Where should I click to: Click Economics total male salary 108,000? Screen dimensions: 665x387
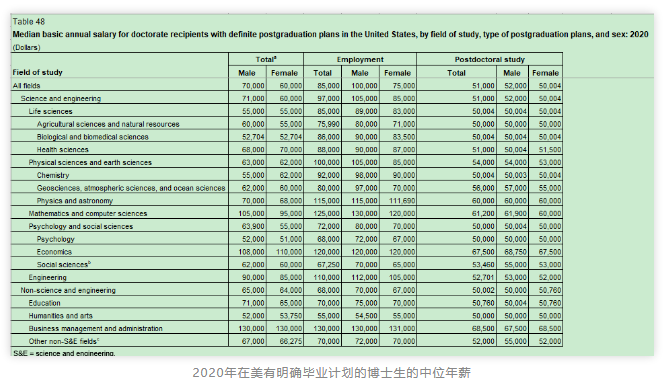(251, 252)
